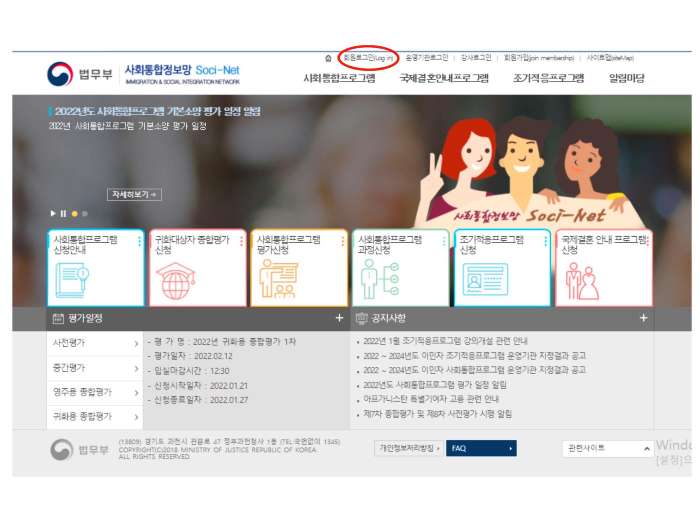Click person flow icon in 사회통합프로그램 과정신청 card
The height and width of the screenshot is (526, 700).
[x=380, y=280]
